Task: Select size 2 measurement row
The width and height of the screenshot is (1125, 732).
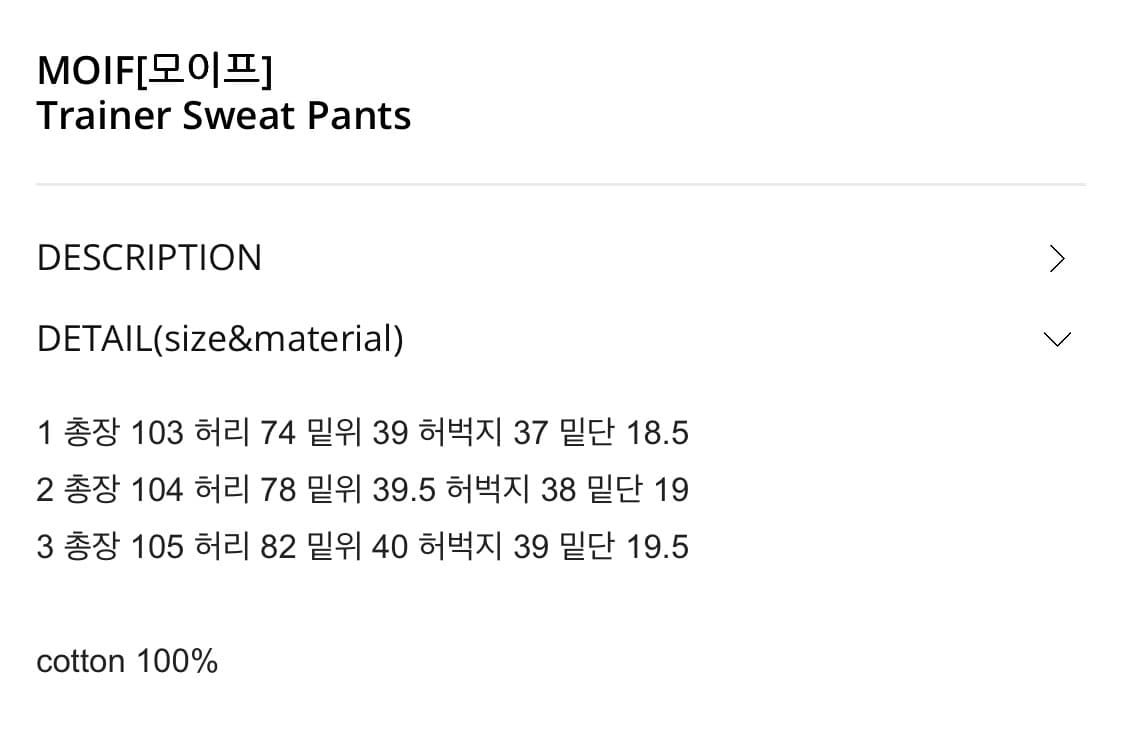Action: click(x=362, y=489)
